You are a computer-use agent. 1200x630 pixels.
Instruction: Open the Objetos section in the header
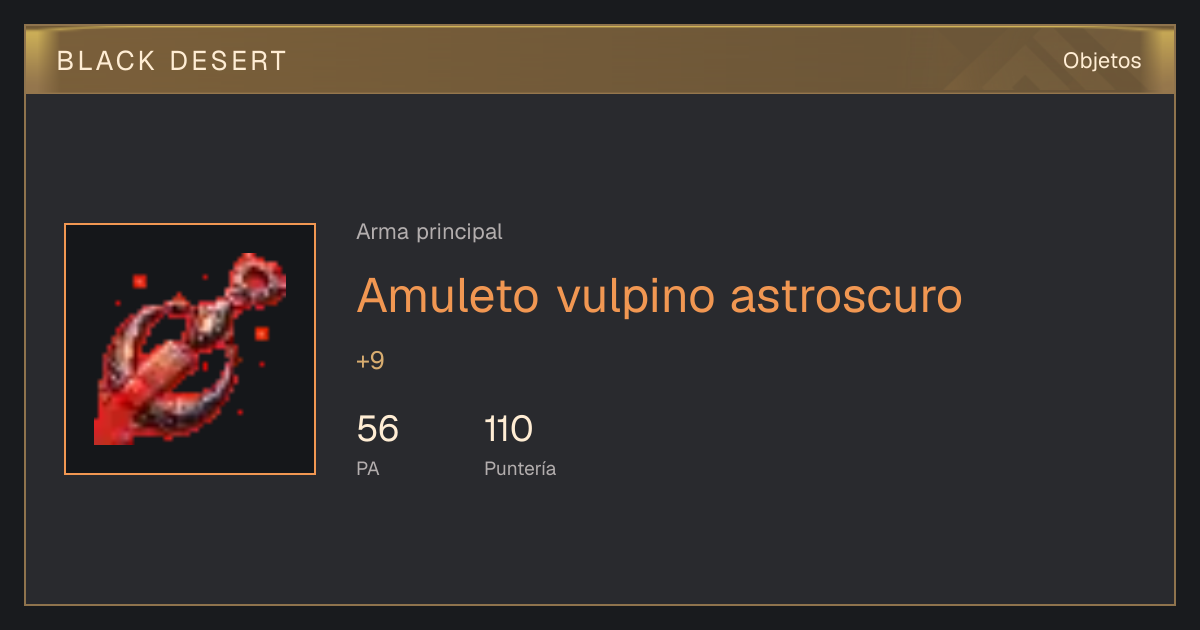[x=1102, y=60]
